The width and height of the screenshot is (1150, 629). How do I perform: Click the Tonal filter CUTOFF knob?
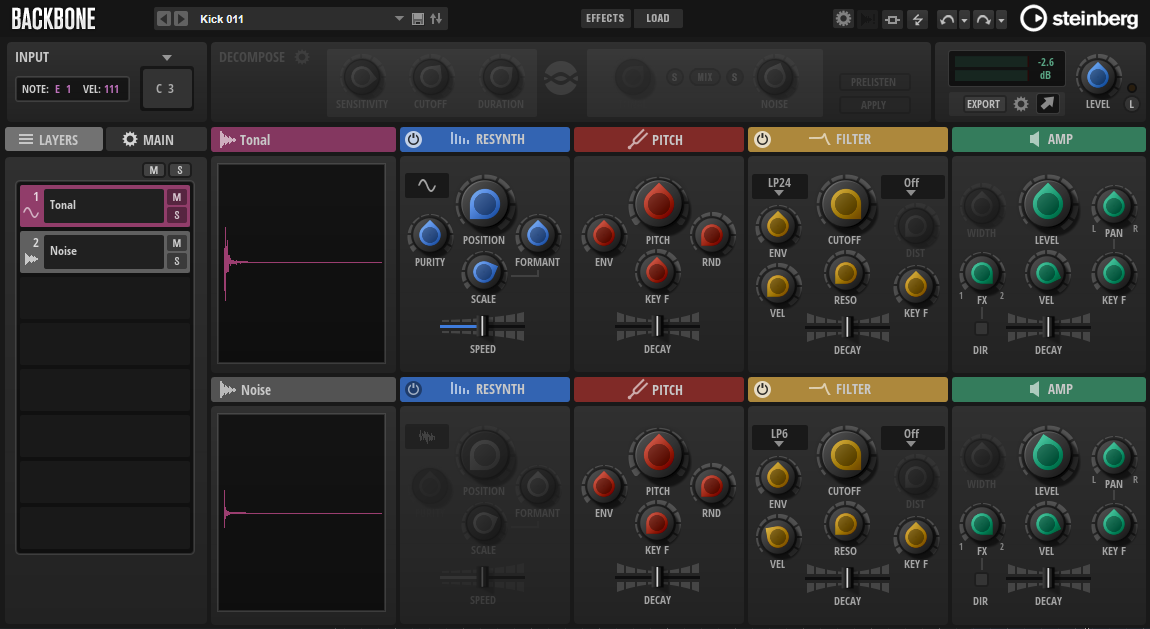tap(845, 205)
